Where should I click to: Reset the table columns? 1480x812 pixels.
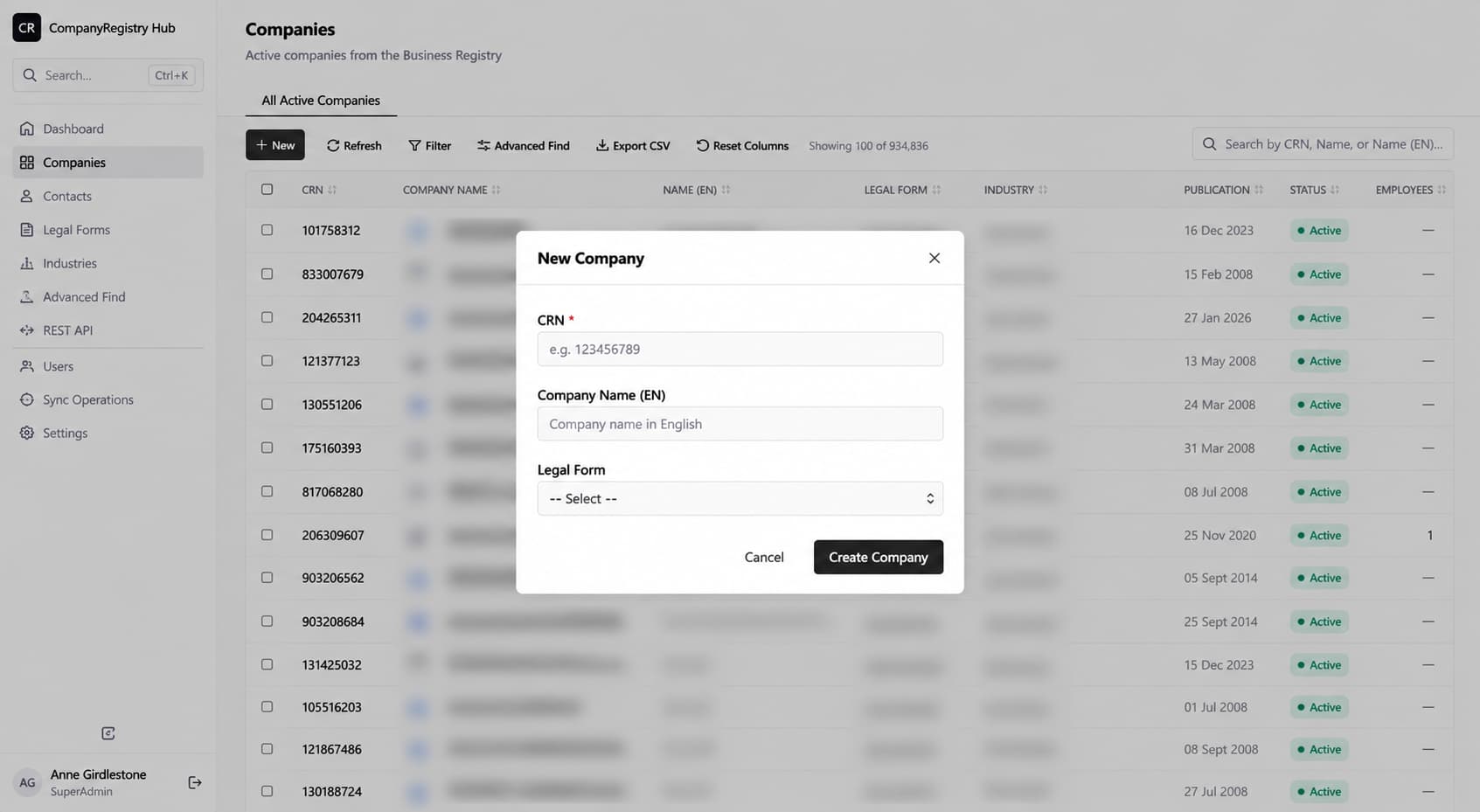[742, 145]
